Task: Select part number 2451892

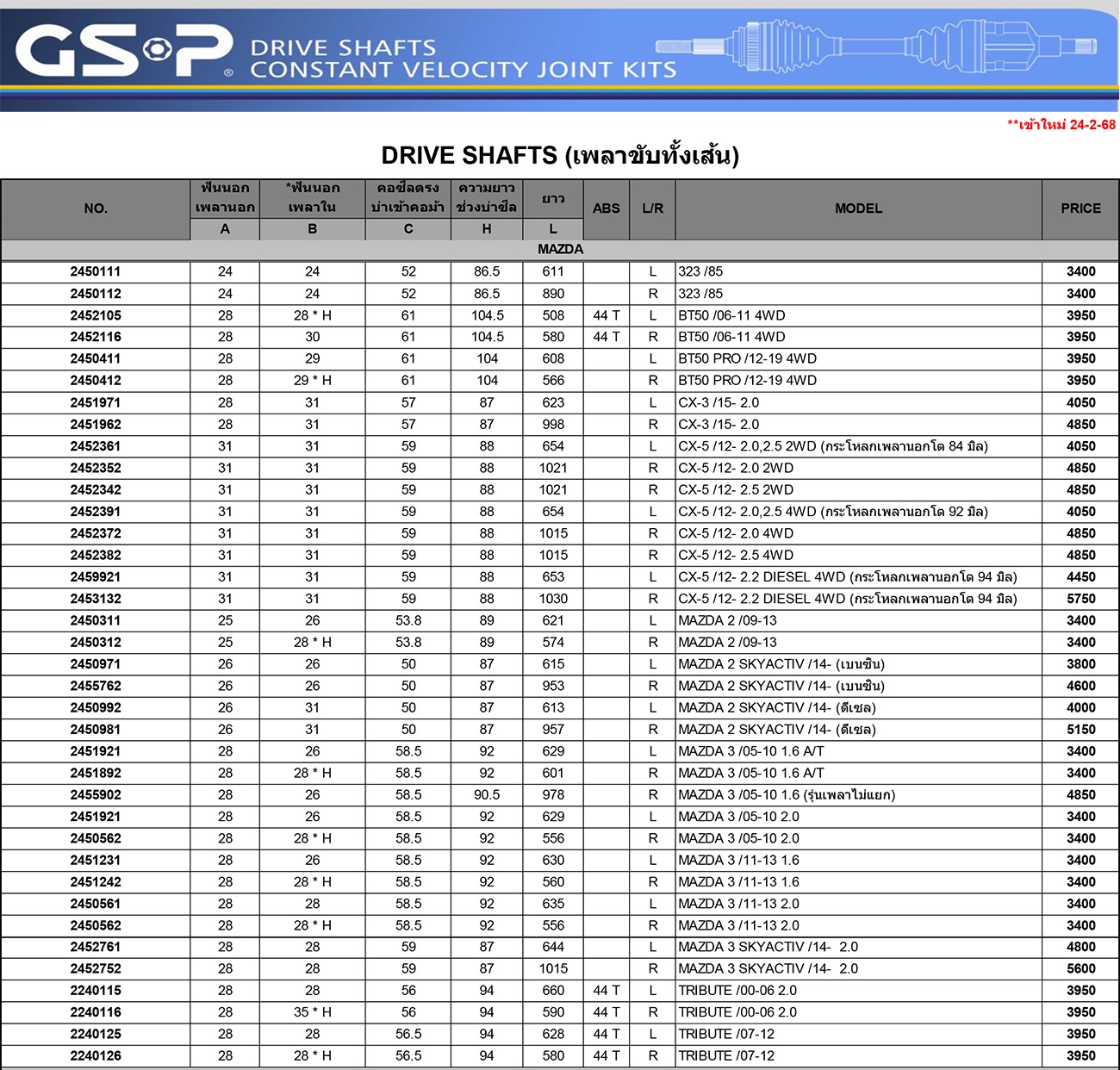Action: (x=96, y=773)
